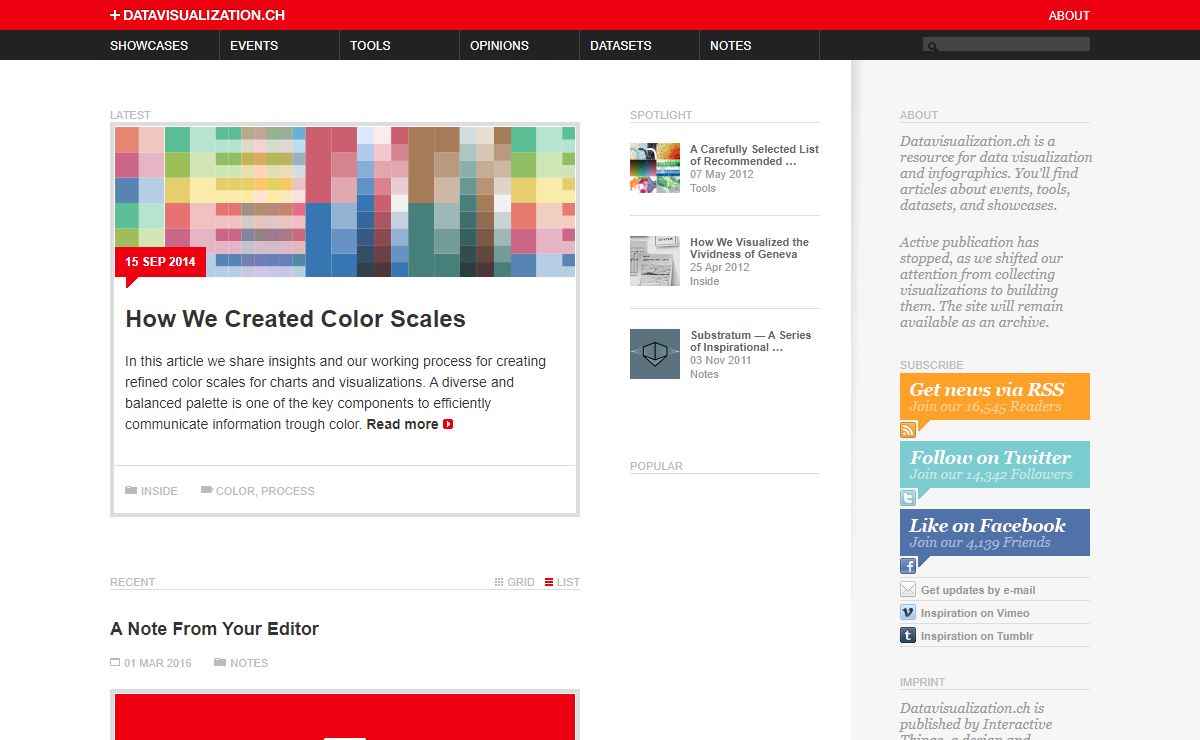Screen dimensions: 1200x740
Task: Click the search magnifier icon
Action: click(932, 46)
